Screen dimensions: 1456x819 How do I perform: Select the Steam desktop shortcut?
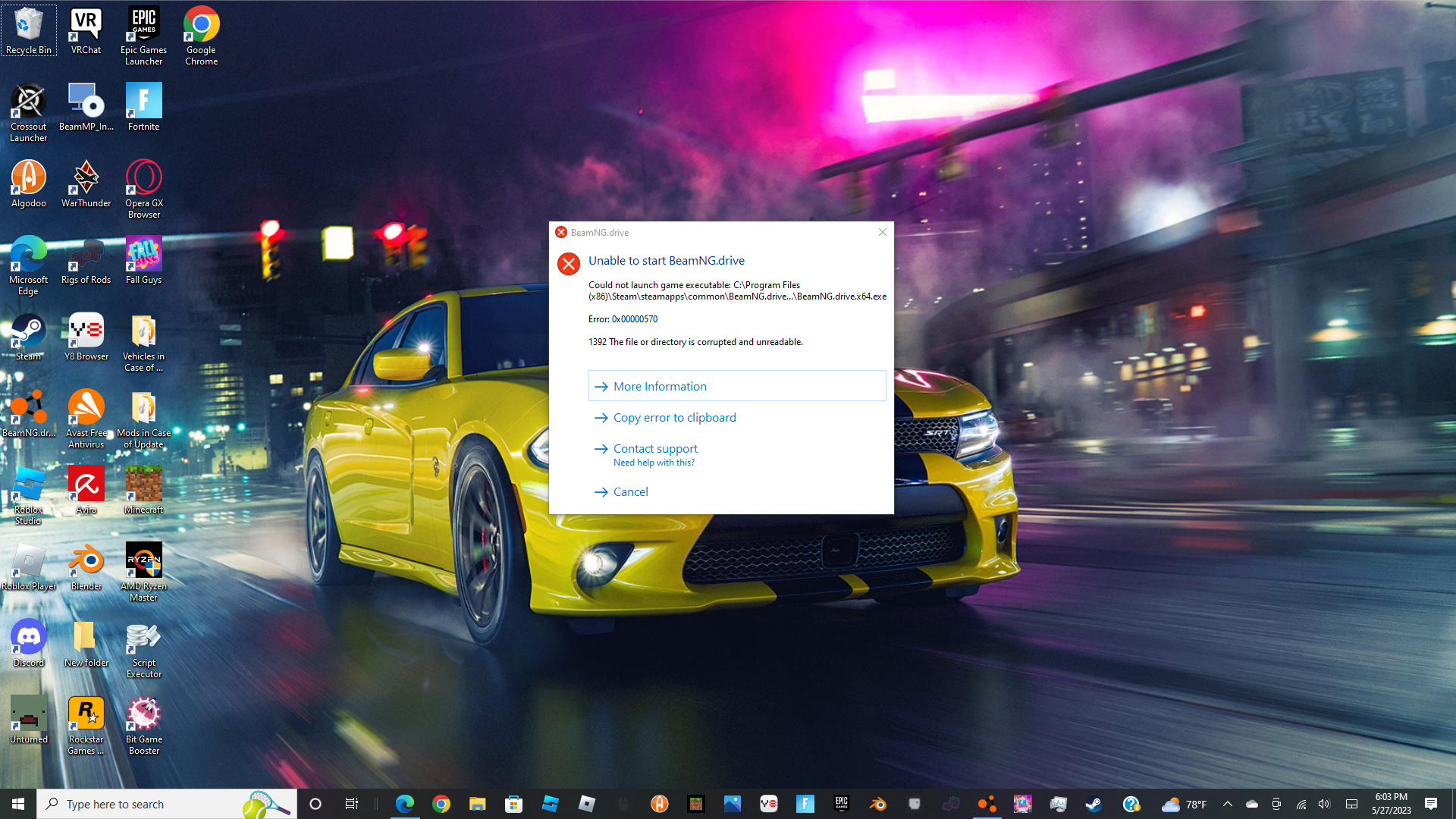click(x=29, y=337)
